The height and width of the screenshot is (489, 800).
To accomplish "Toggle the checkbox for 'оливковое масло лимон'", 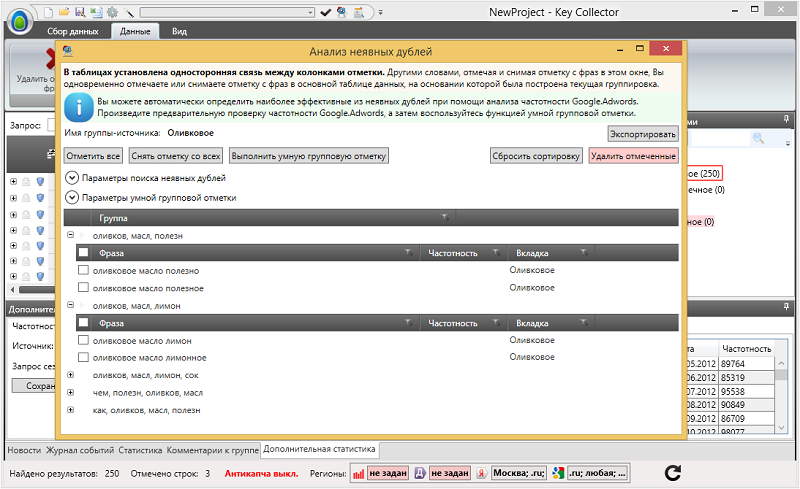I will (84, 341).
